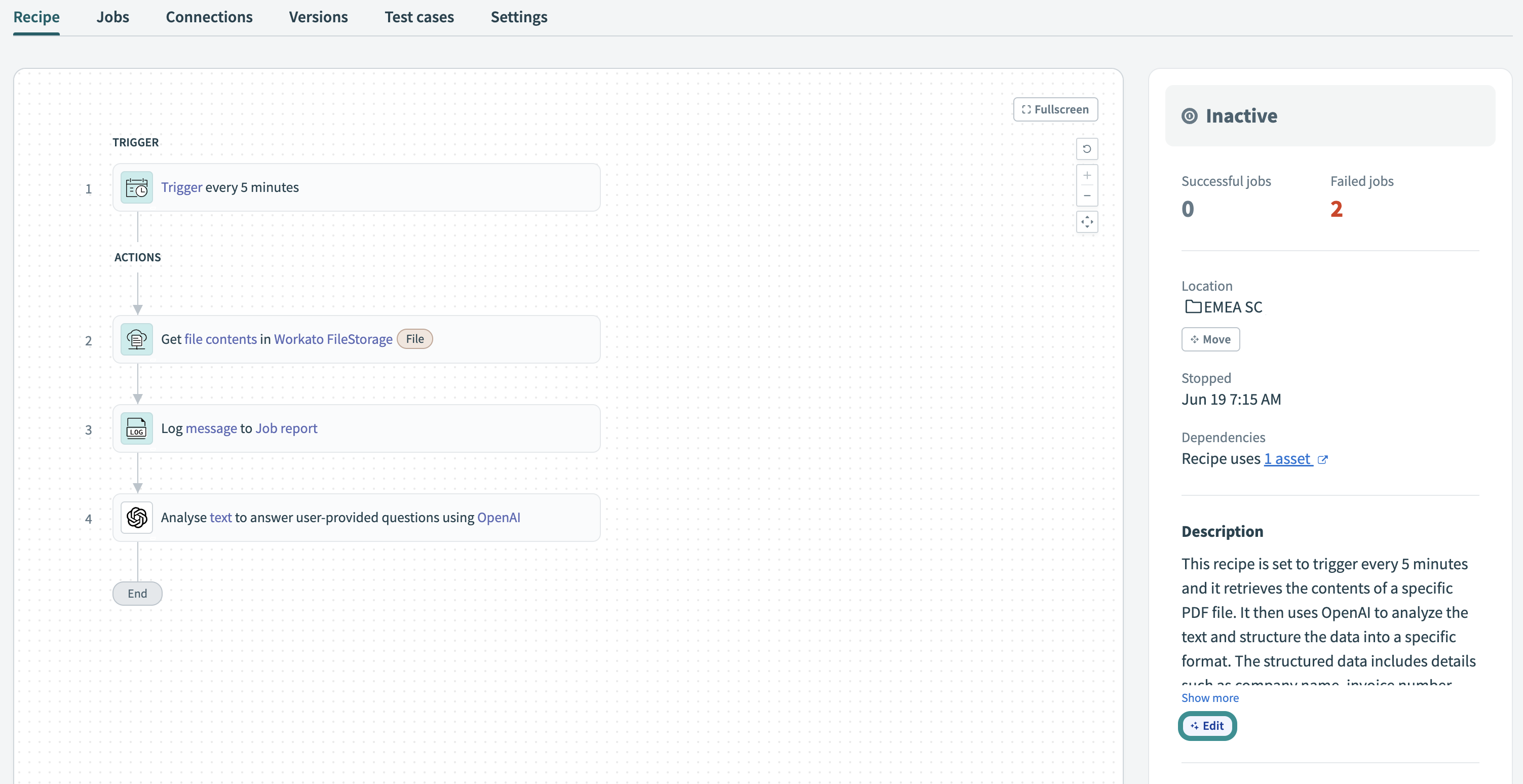Switch to the Jobs tab
This screenshot has width=1523, height=784.
[x=112, y=17]
